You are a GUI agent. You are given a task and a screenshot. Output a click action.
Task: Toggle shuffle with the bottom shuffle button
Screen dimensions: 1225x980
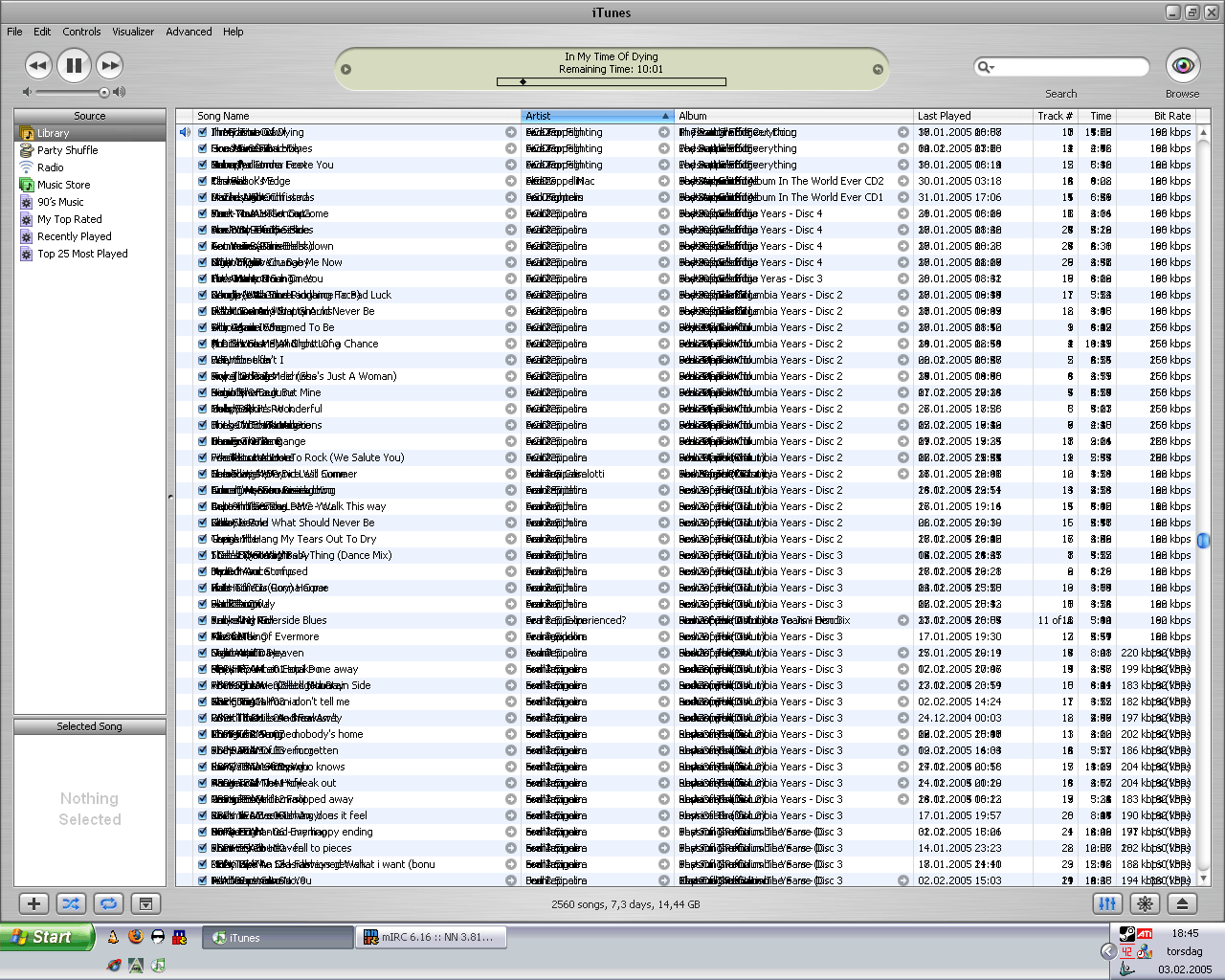coord(71,903)
